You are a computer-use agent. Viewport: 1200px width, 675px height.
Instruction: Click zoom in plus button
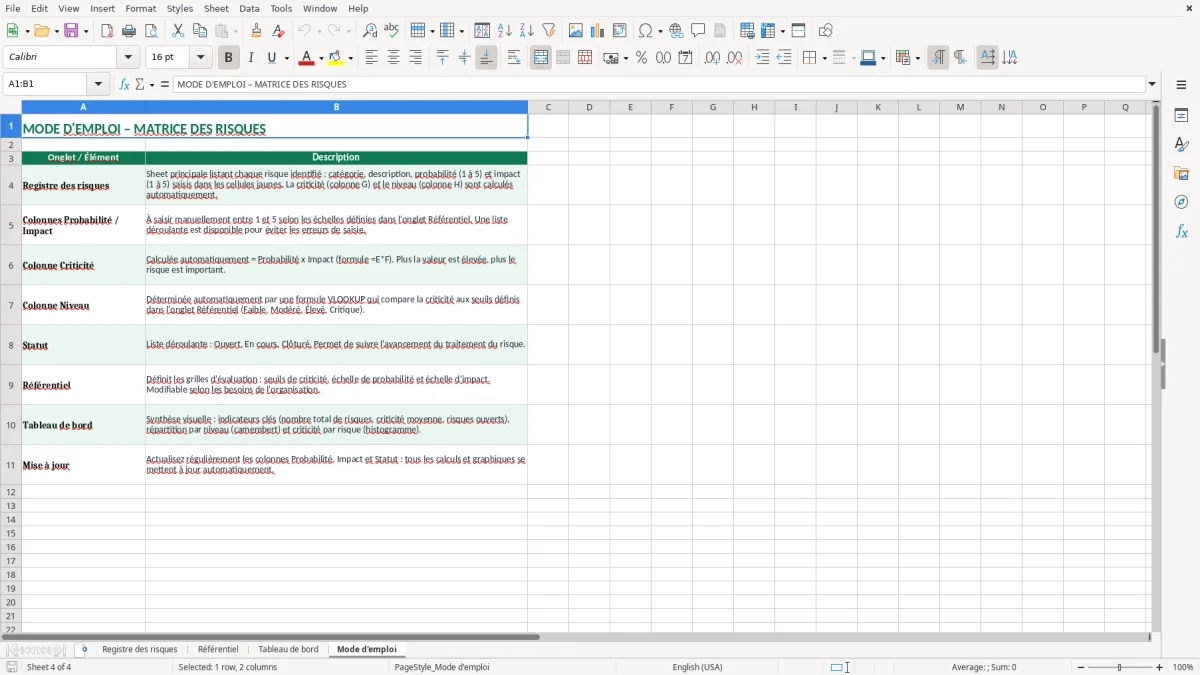tap(1160, 667)
